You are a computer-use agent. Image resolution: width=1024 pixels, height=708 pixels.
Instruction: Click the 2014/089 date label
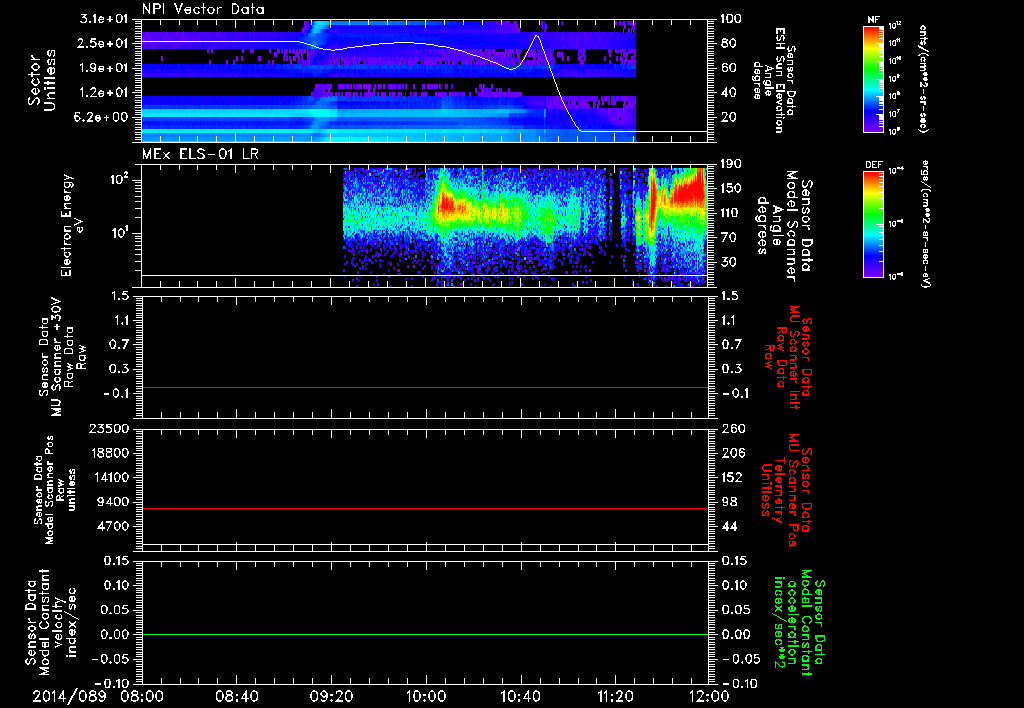(x=69, y=696)
